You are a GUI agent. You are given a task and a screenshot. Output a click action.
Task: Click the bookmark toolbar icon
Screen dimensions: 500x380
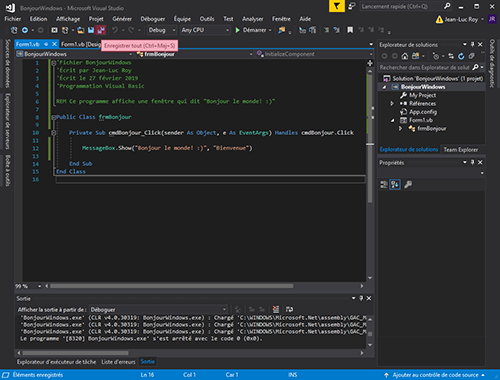350,30
